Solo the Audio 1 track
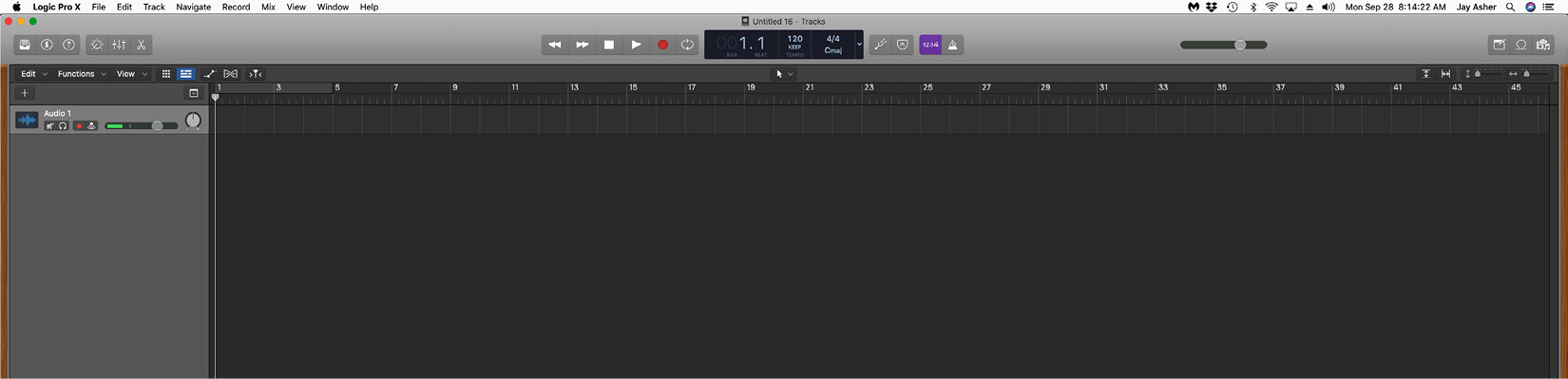 (63, 126)
